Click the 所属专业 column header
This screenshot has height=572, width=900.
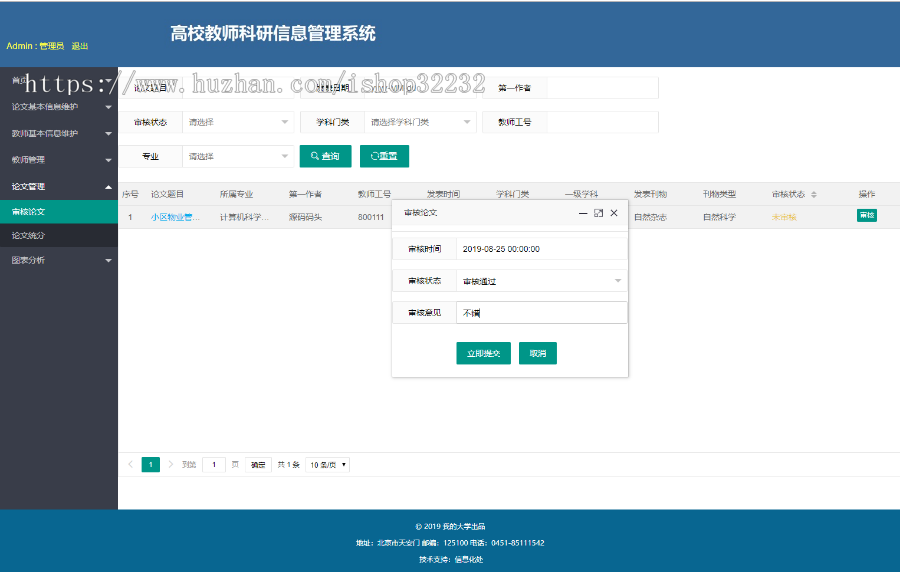236,194
